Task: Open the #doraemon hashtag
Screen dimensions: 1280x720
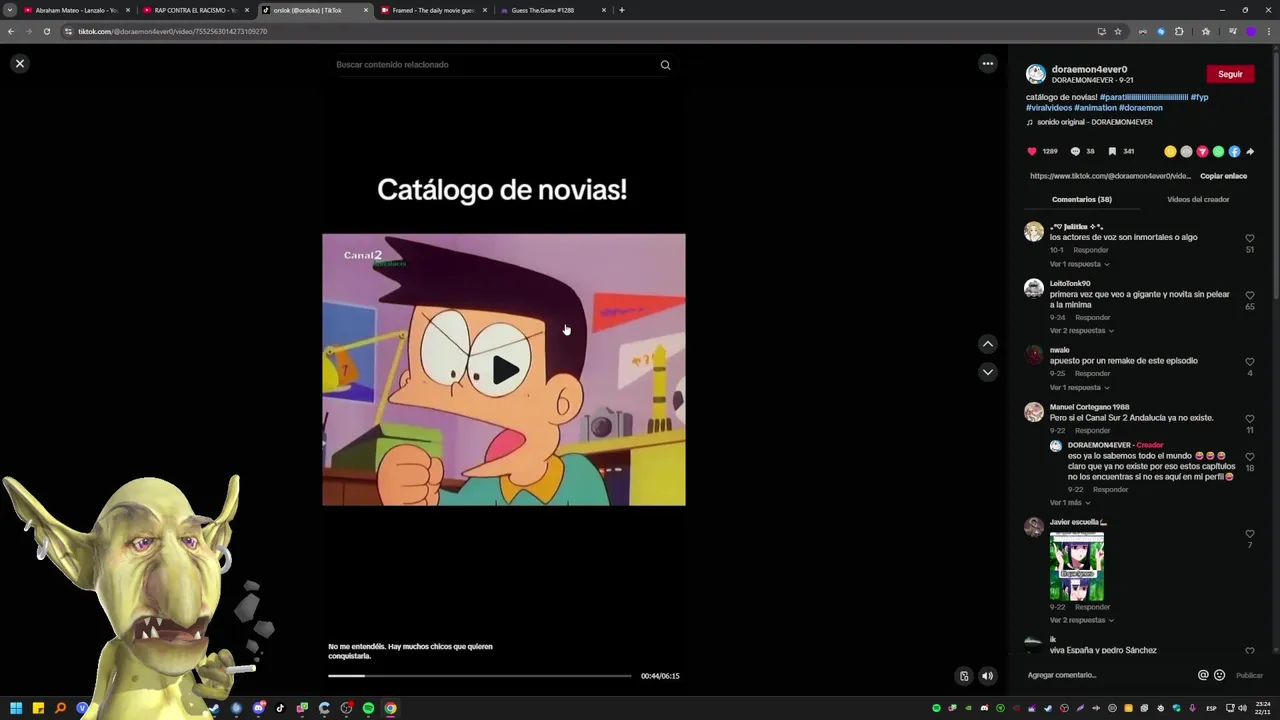Action: [x=1141, y=107]
